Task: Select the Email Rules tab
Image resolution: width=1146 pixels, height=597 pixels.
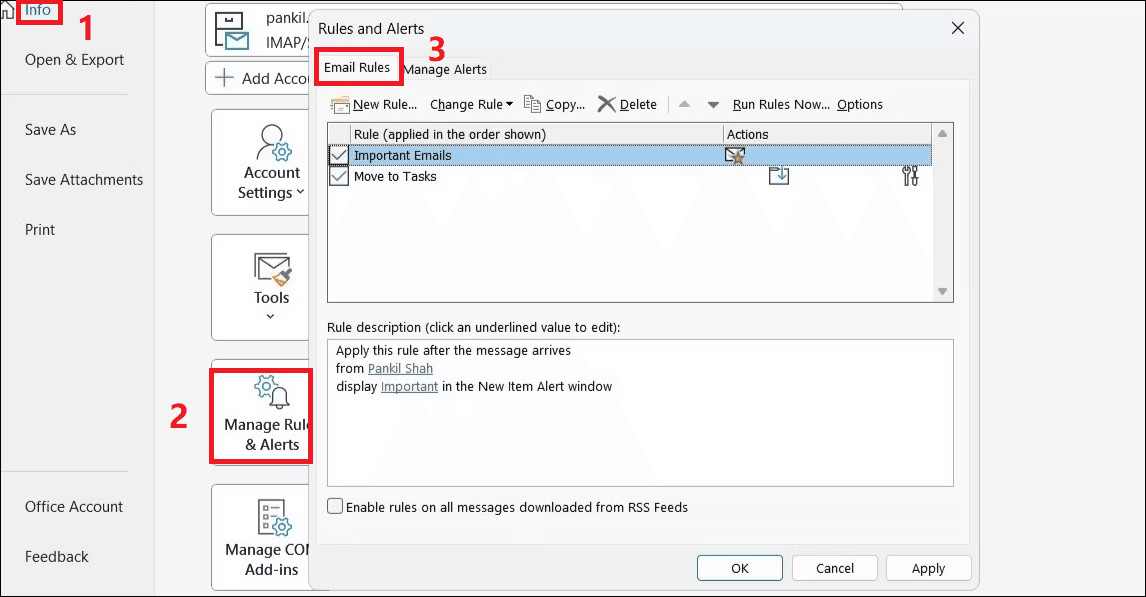Action: coord(358,66)
